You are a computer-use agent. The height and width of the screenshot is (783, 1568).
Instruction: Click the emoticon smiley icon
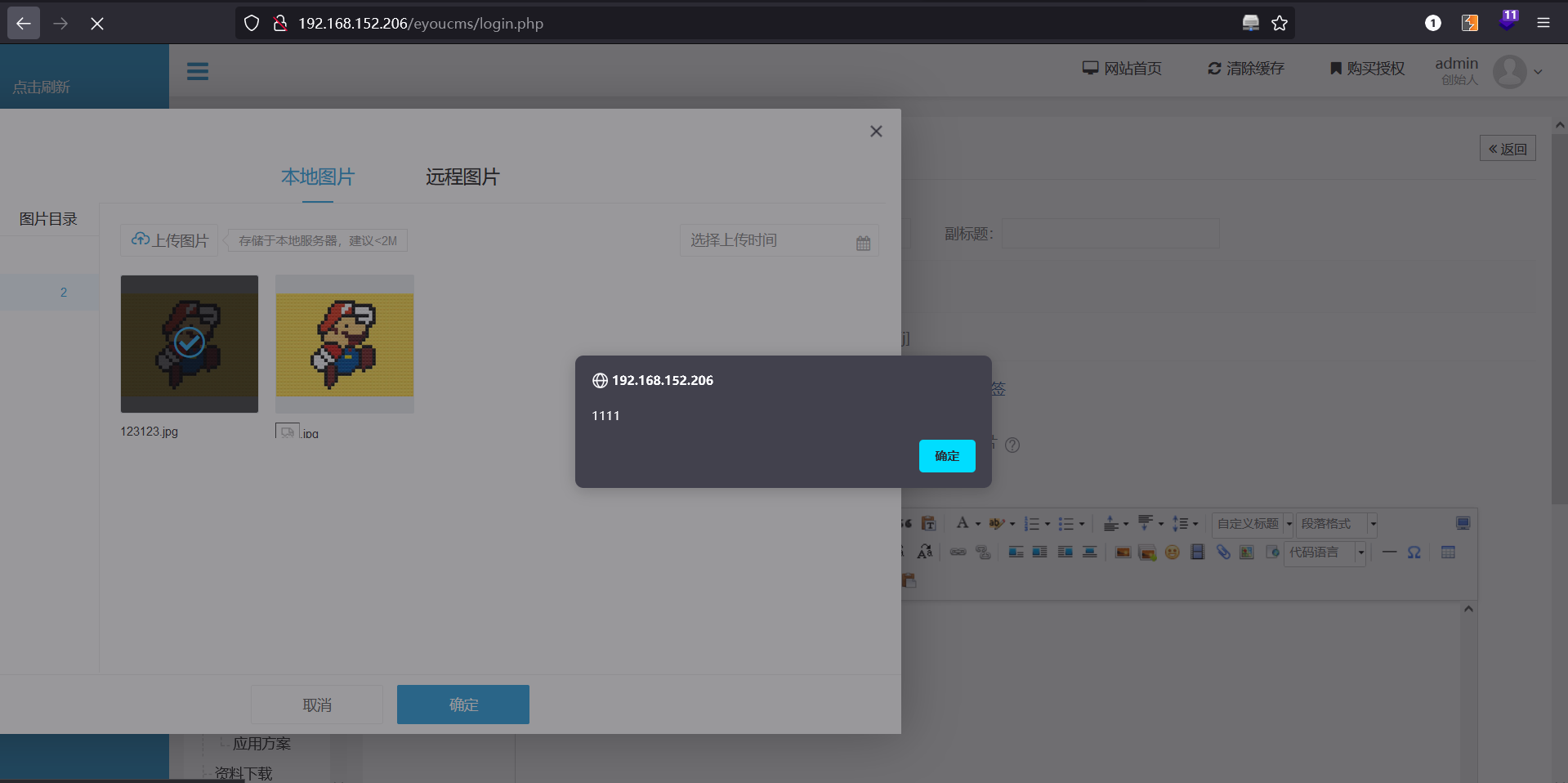1173,553
